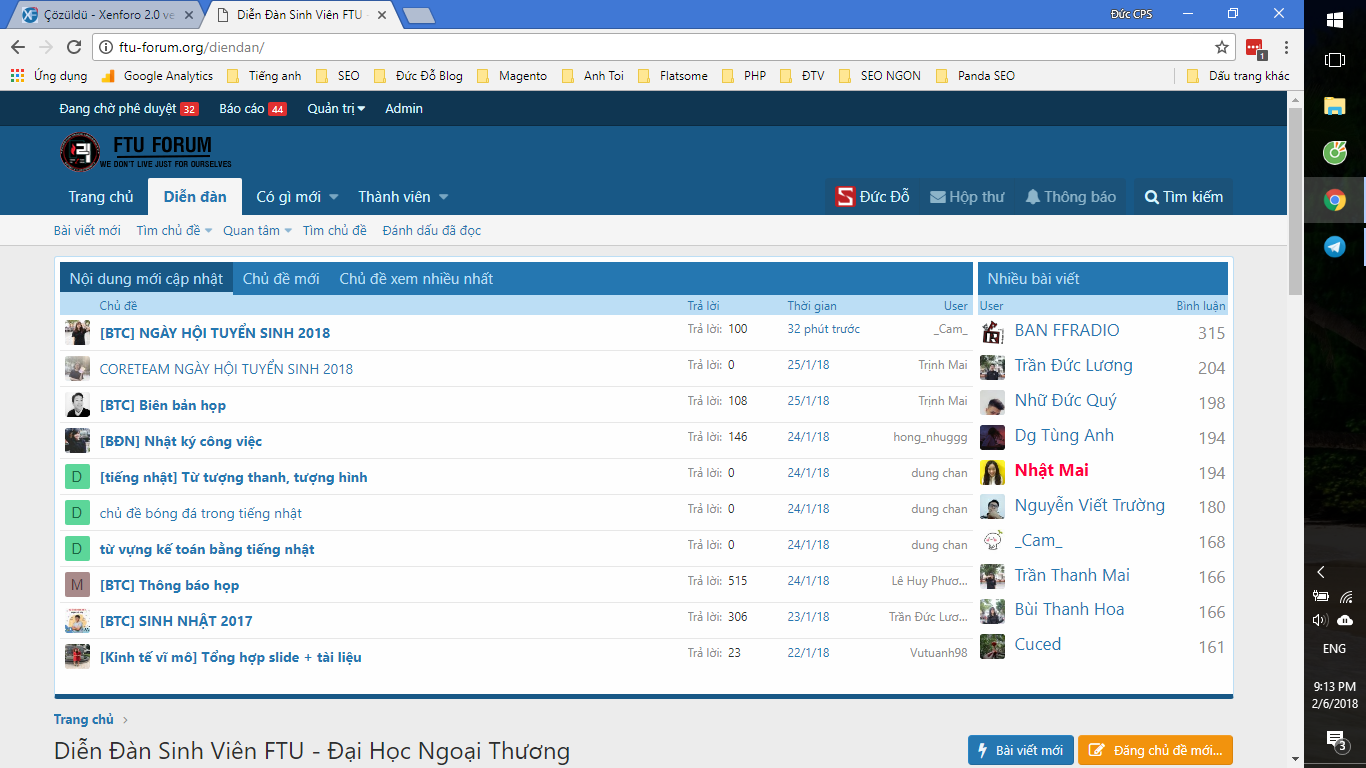Viewport: 1366px width, 768px height.
Task: Expand the Có gì mới dropdown arrow
Action: (x=334, y=197)
